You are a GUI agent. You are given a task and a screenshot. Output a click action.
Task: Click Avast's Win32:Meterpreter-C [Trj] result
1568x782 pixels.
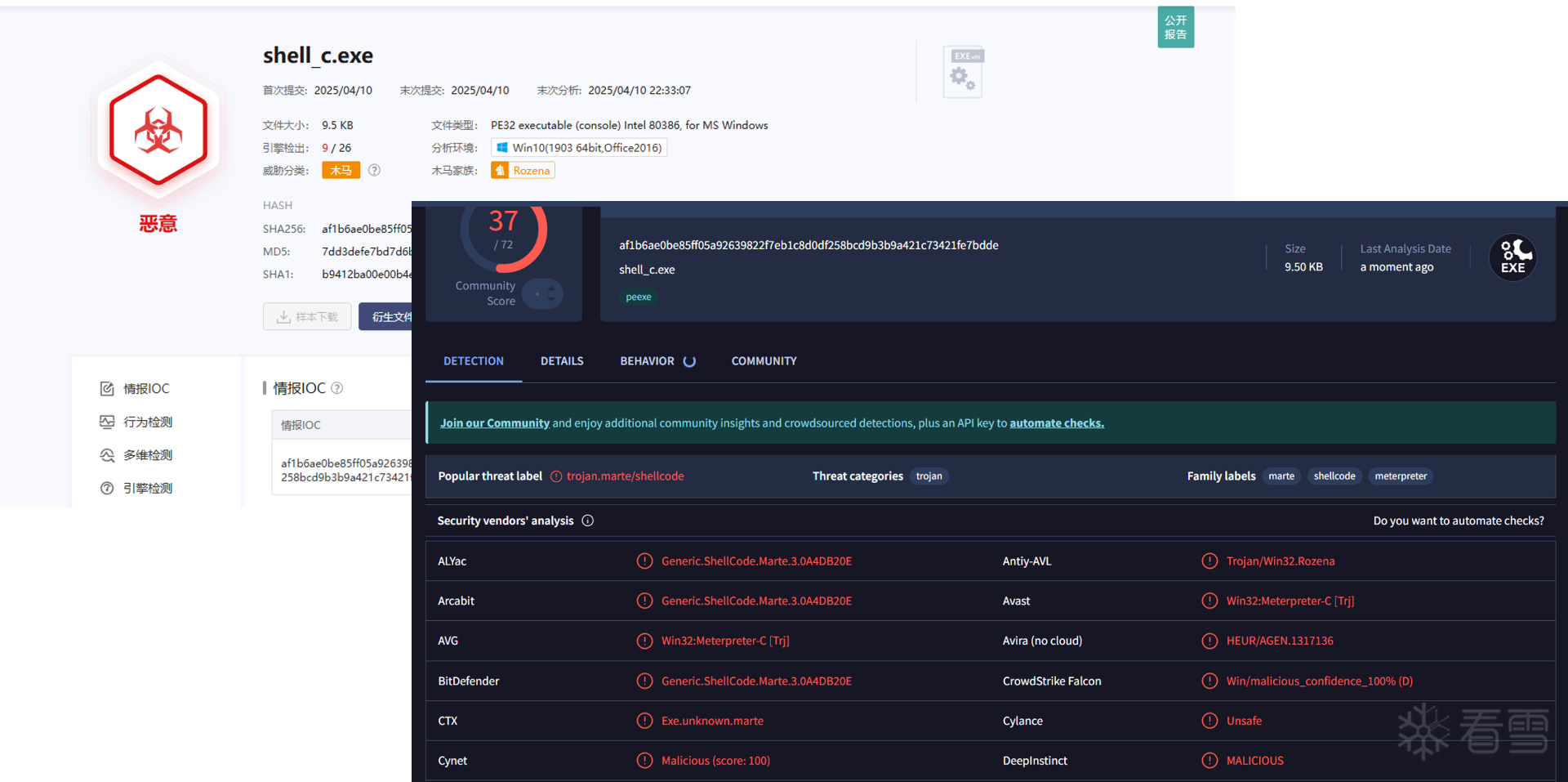click(x=1290, y=601)
